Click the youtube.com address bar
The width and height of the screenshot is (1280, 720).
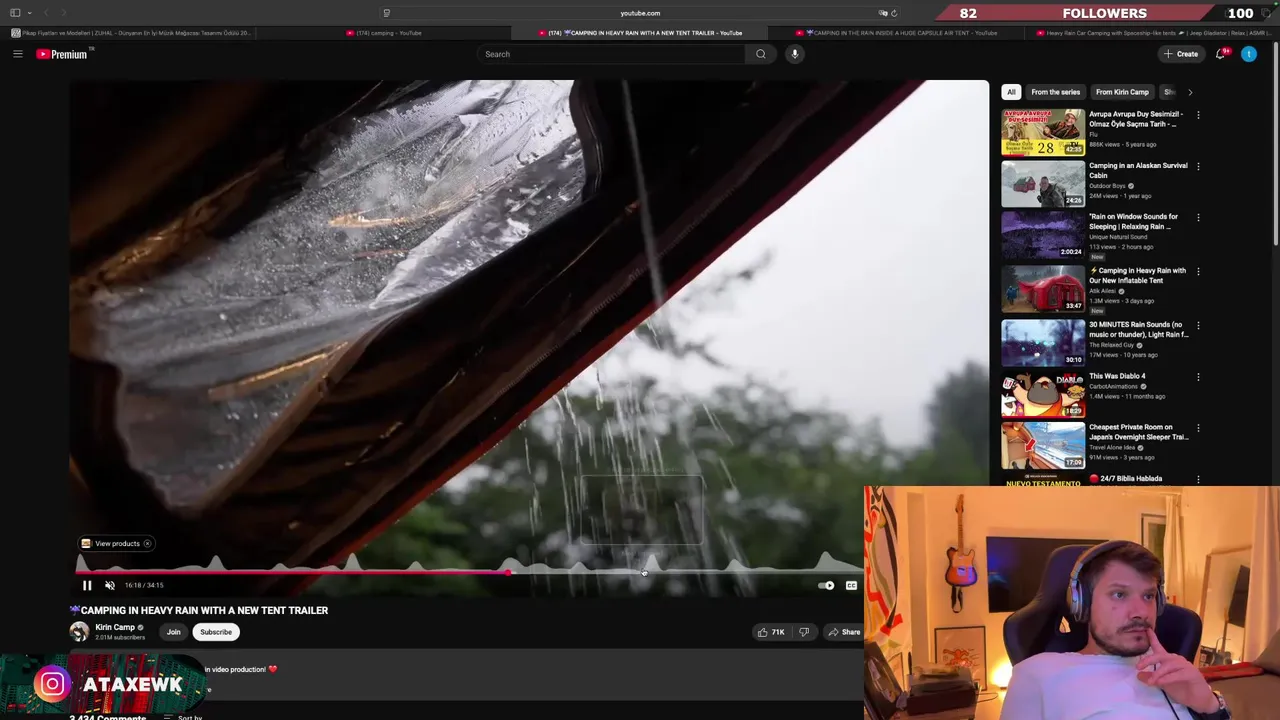pos(640,13)
